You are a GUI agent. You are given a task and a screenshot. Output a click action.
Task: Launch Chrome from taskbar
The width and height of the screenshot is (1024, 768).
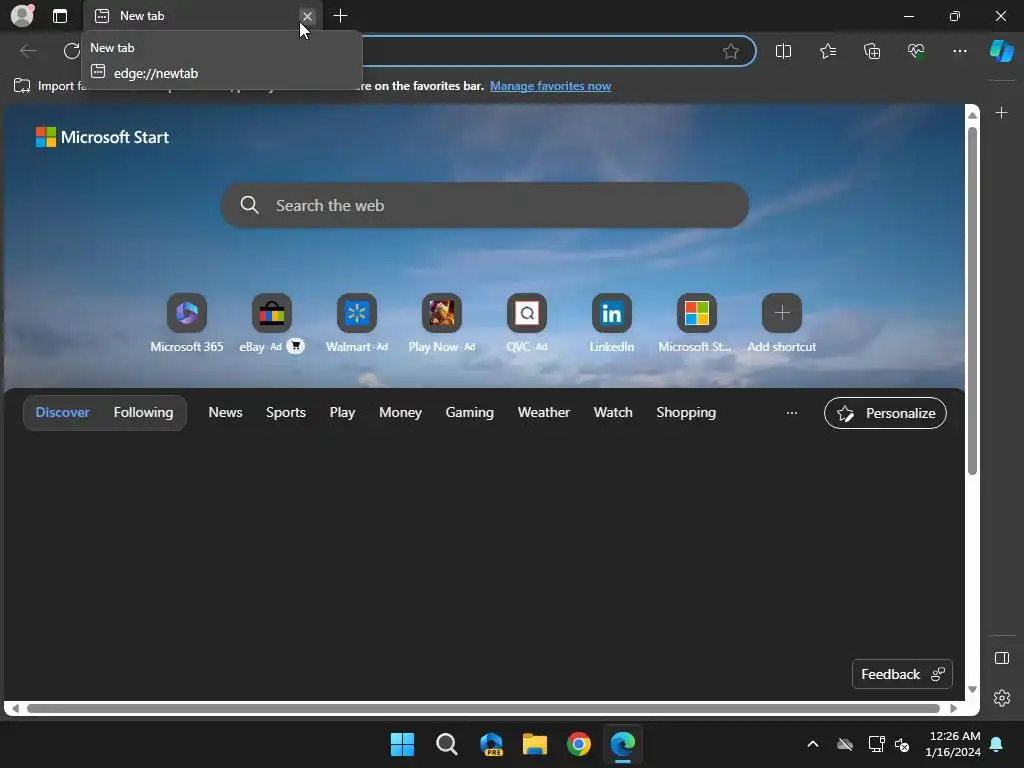(x=579, y=744)
